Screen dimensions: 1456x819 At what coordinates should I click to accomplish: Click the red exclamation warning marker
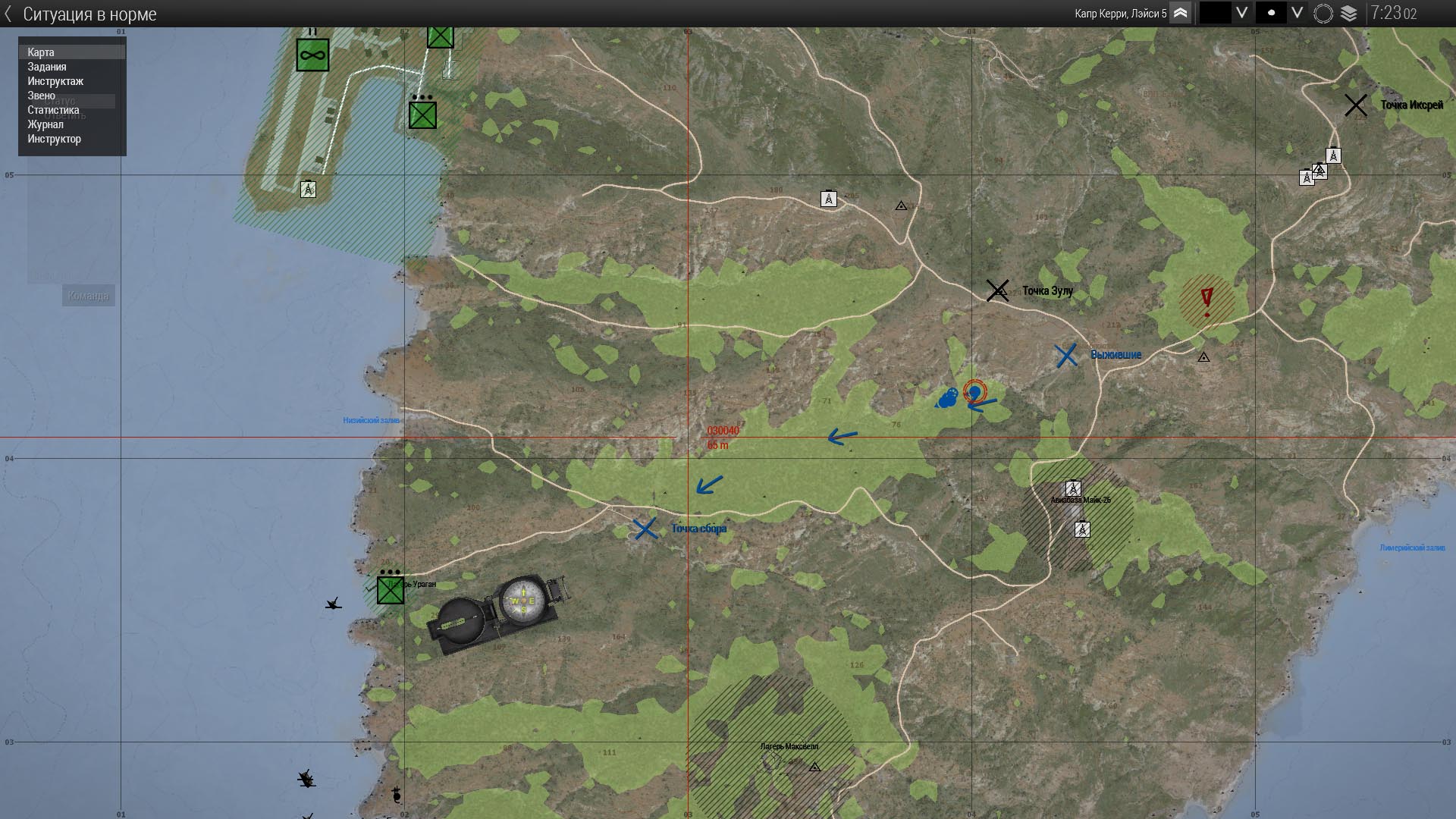click(1207, 302)
